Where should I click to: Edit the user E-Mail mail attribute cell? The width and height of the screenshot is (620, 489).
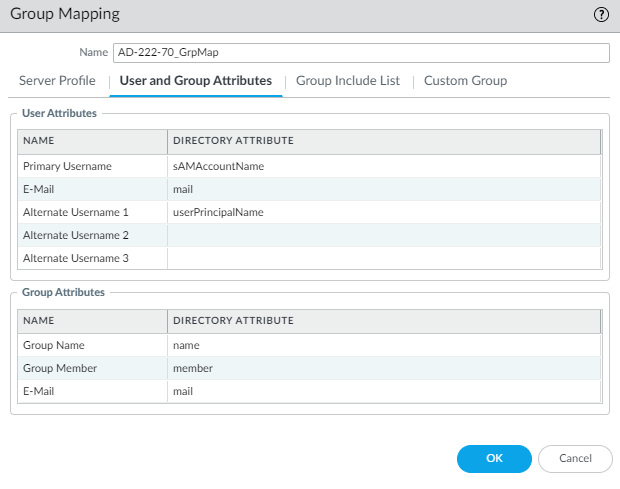click(x=384, y=189)
